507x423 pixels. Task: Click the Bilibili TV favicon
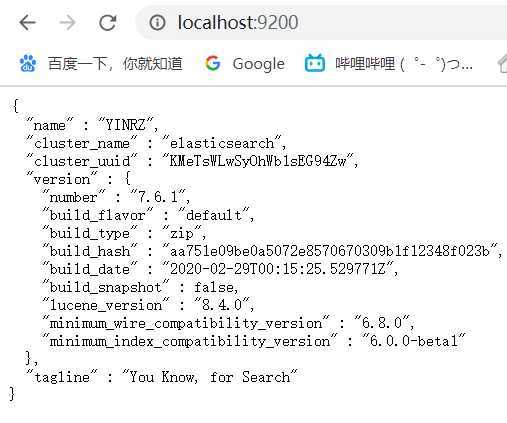click(x=315, y=63)
